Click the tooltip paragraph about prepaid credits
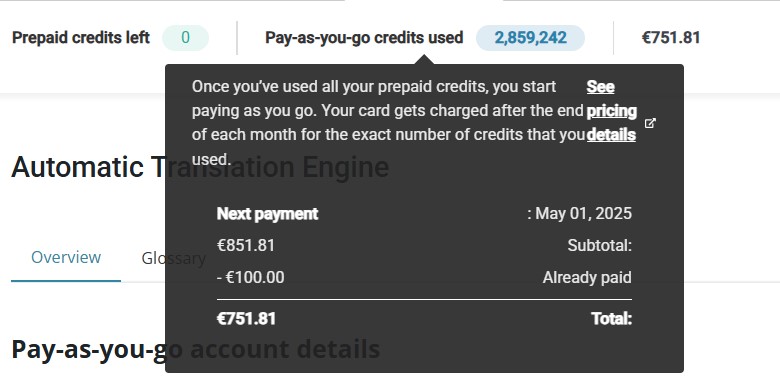The height and width of the screenshot is (386, 780). [388, 122]
